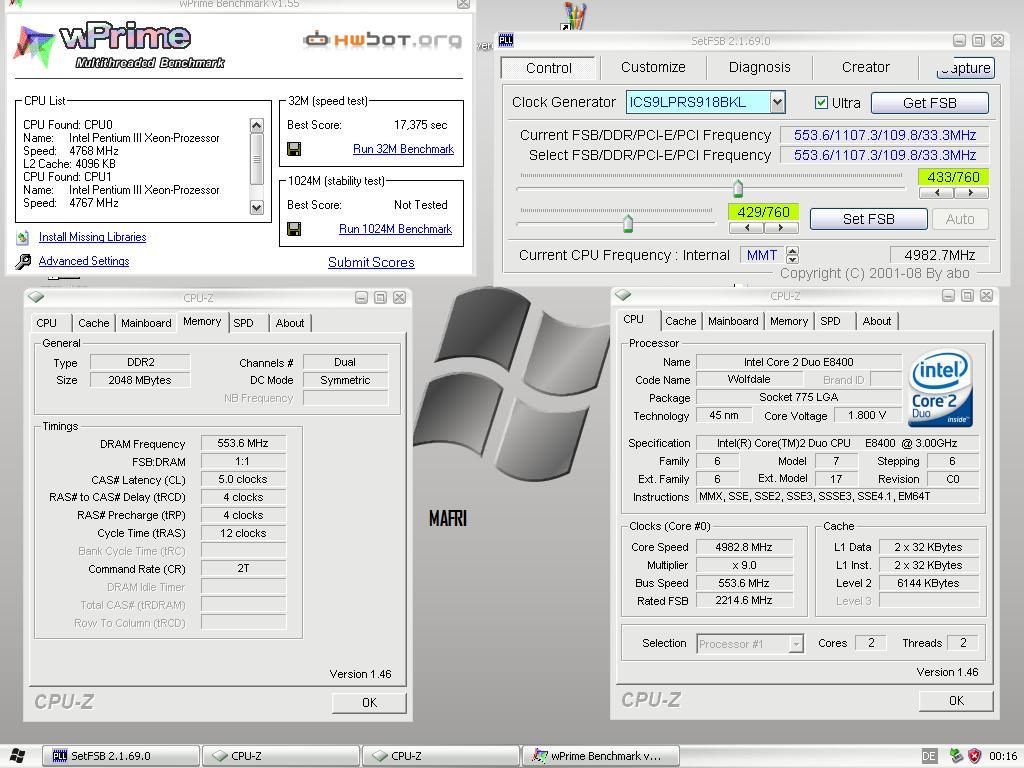
Task: Click the Advanced Settings wrench icon
Action: pos(23,261)
